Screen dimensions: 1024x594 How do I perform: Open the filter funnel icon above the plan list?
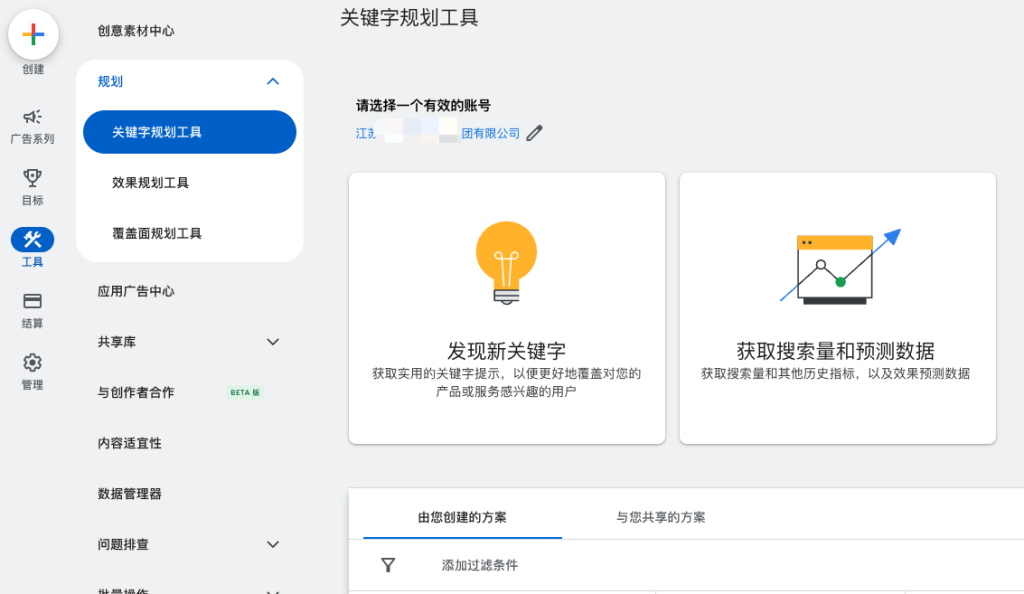coord(388,565)
